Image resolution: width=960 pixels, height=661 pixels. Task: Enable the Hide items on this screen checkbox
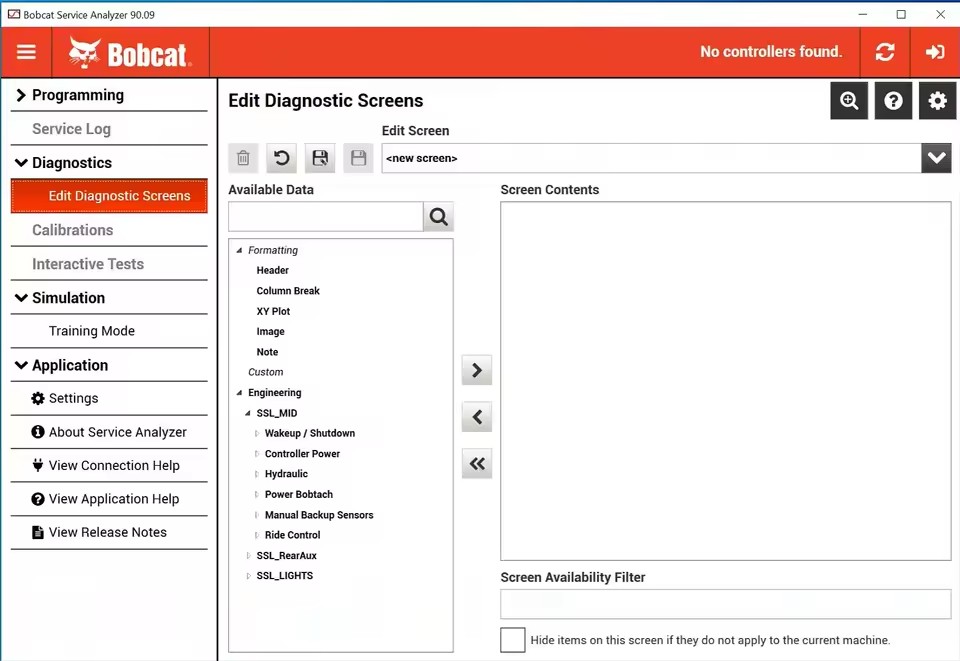[512, 640]
